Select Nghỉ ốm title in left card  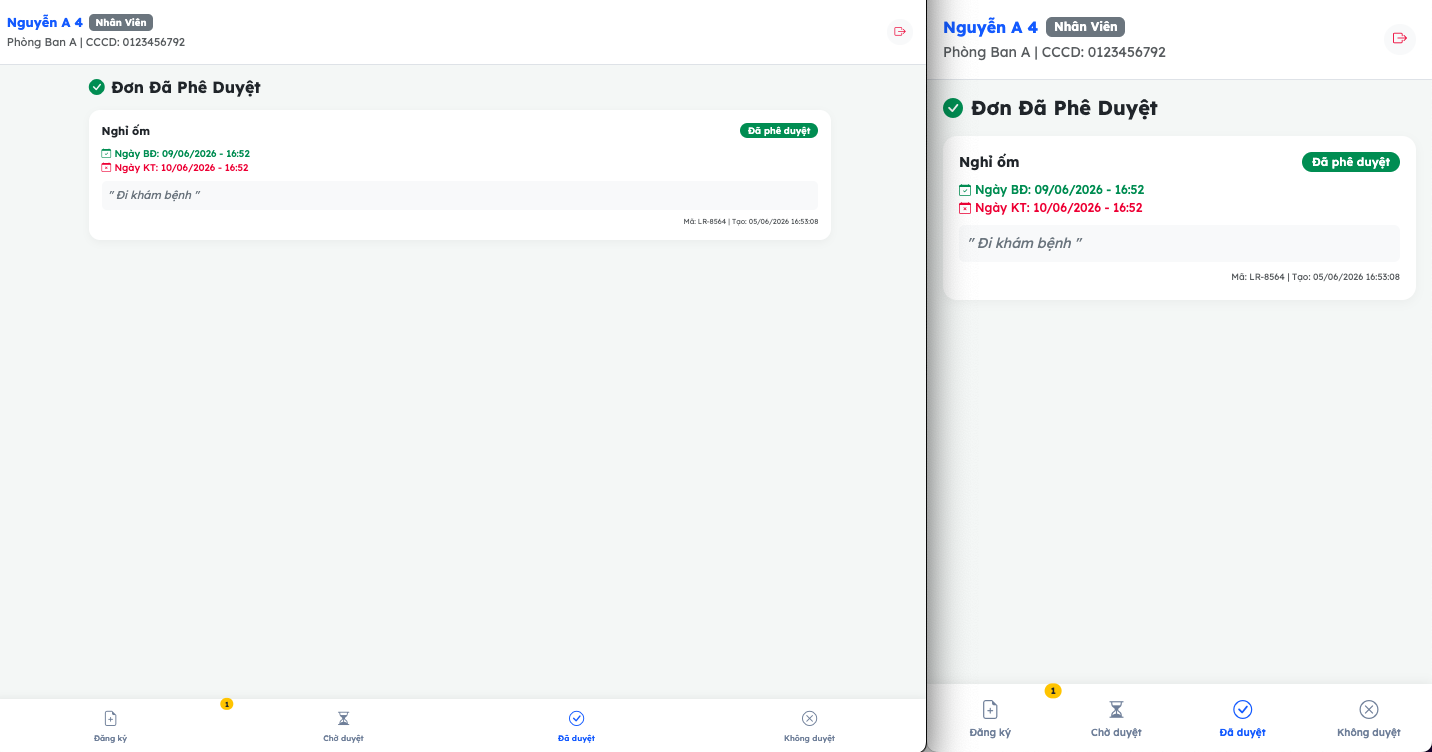[126, 131]
